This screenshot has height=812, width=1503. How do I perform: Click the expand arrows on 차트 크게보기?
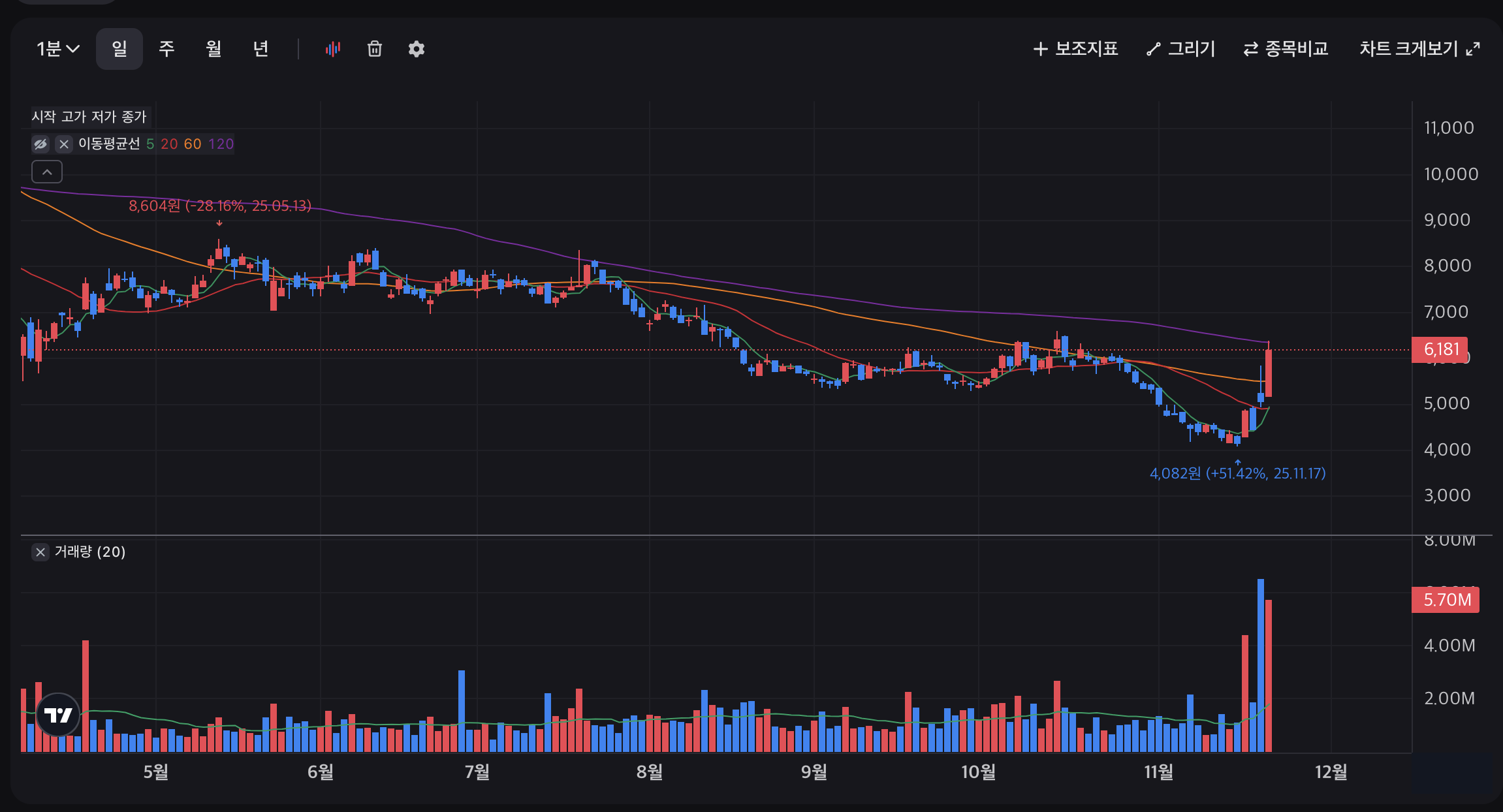(1473, 49)
